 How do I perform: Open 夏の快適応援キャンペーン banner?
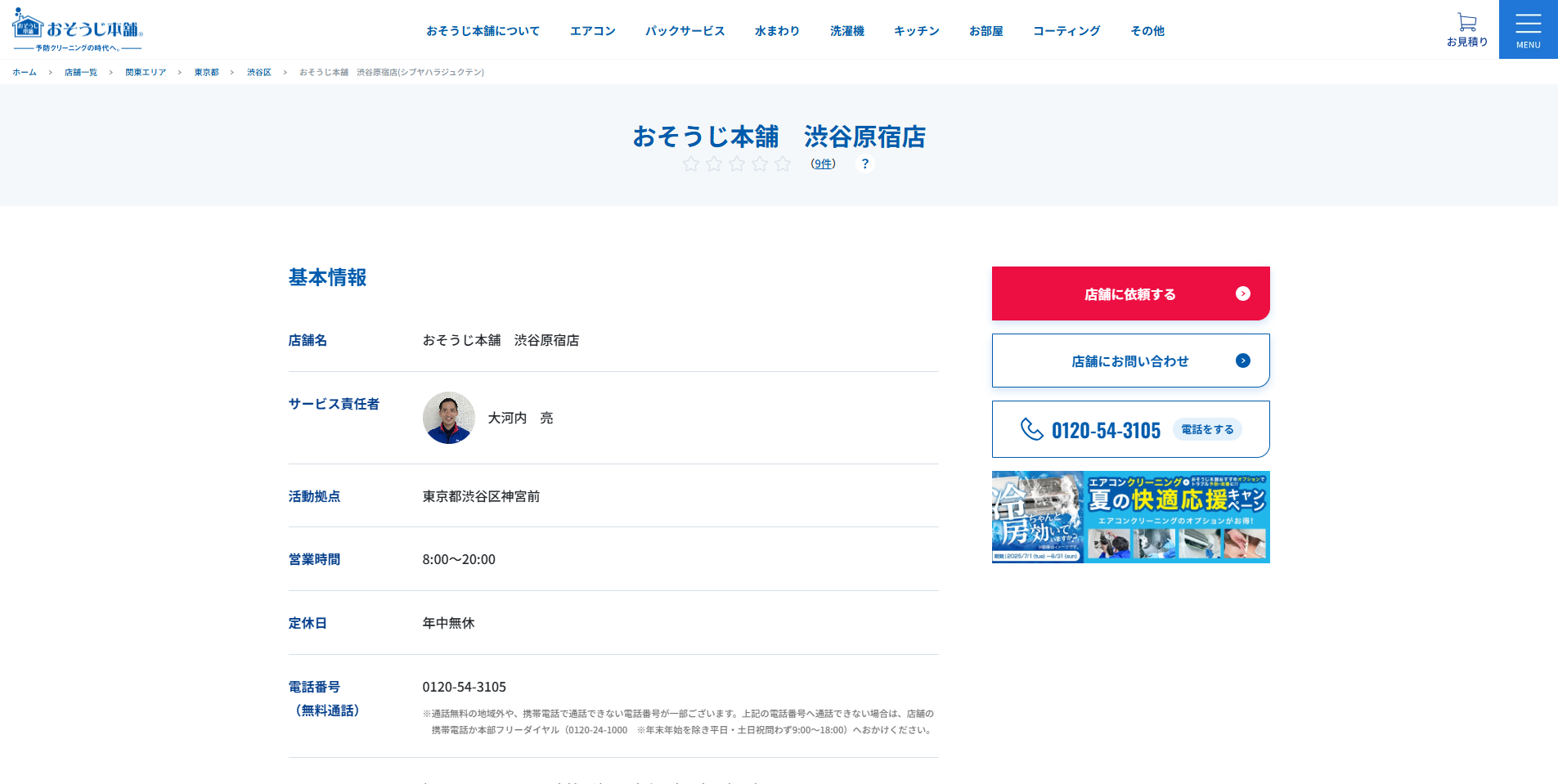pyautogui.click(x=1131, y=517)
